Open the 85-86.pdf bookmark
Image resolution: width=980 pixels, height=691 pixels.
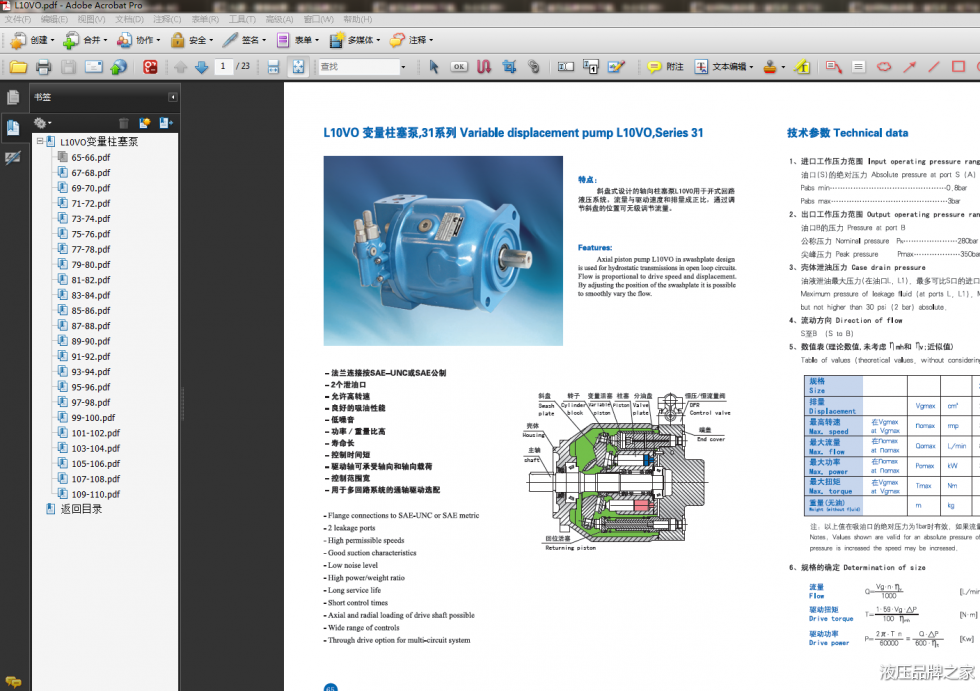tap(90, 311)
